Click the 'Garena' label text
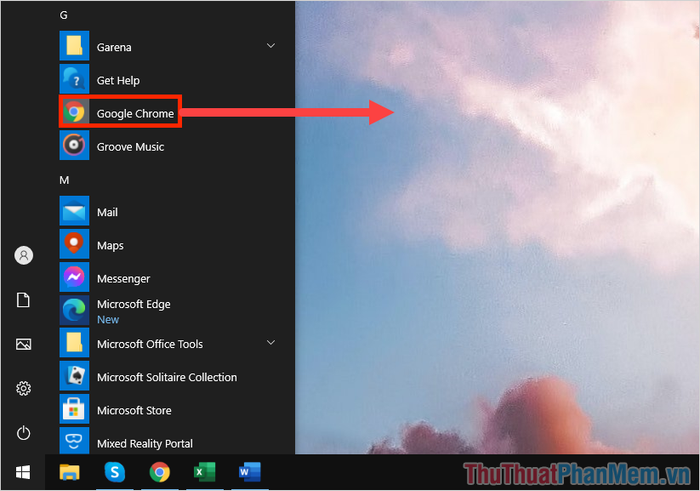700x491 pixels. 114,47
